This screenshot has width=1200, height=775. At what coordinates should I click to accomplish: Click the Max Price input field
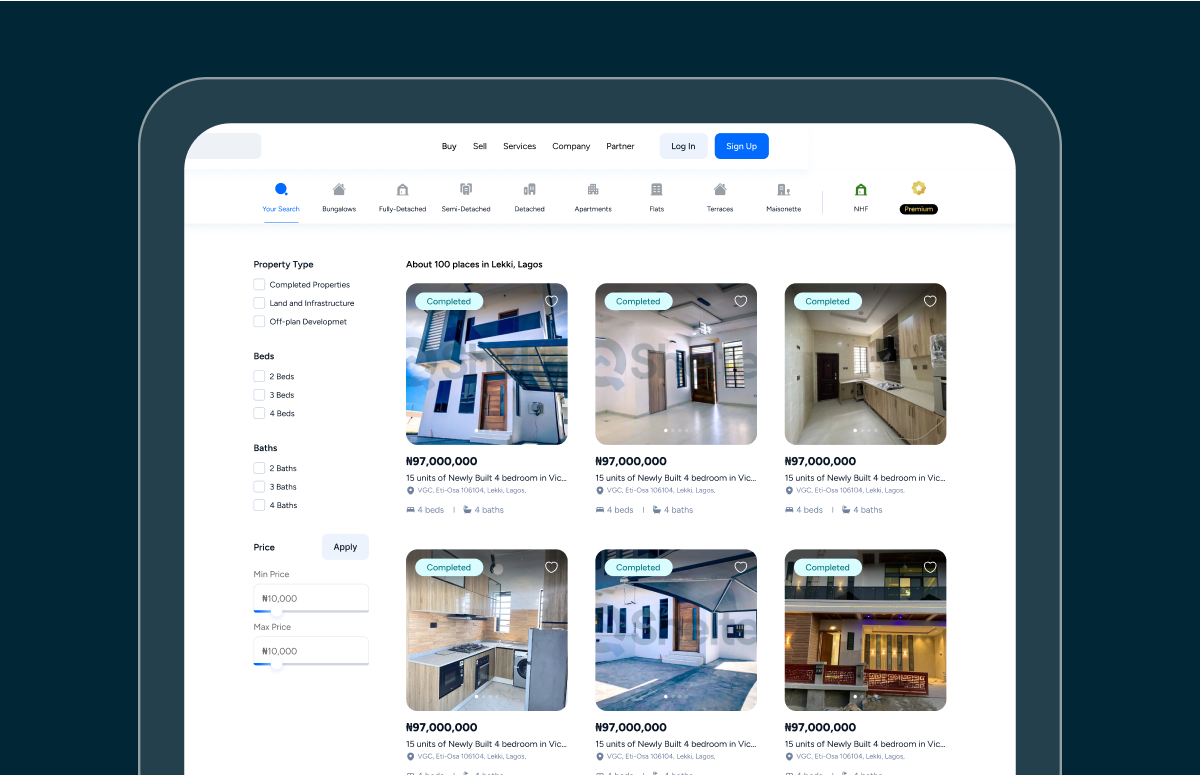(x=311, y=651)
